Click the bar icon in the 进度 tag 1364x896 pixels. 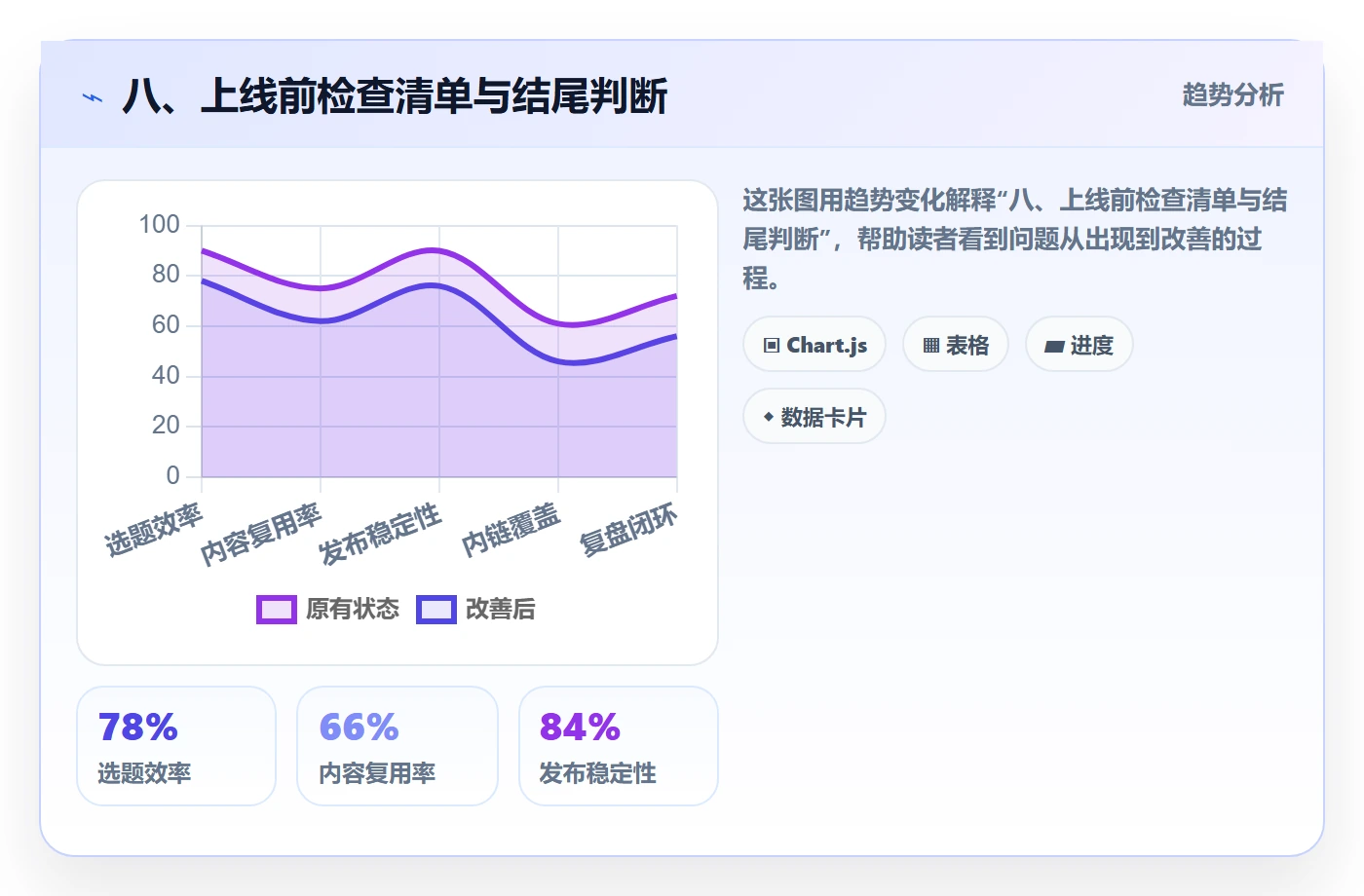point(1054,346)
